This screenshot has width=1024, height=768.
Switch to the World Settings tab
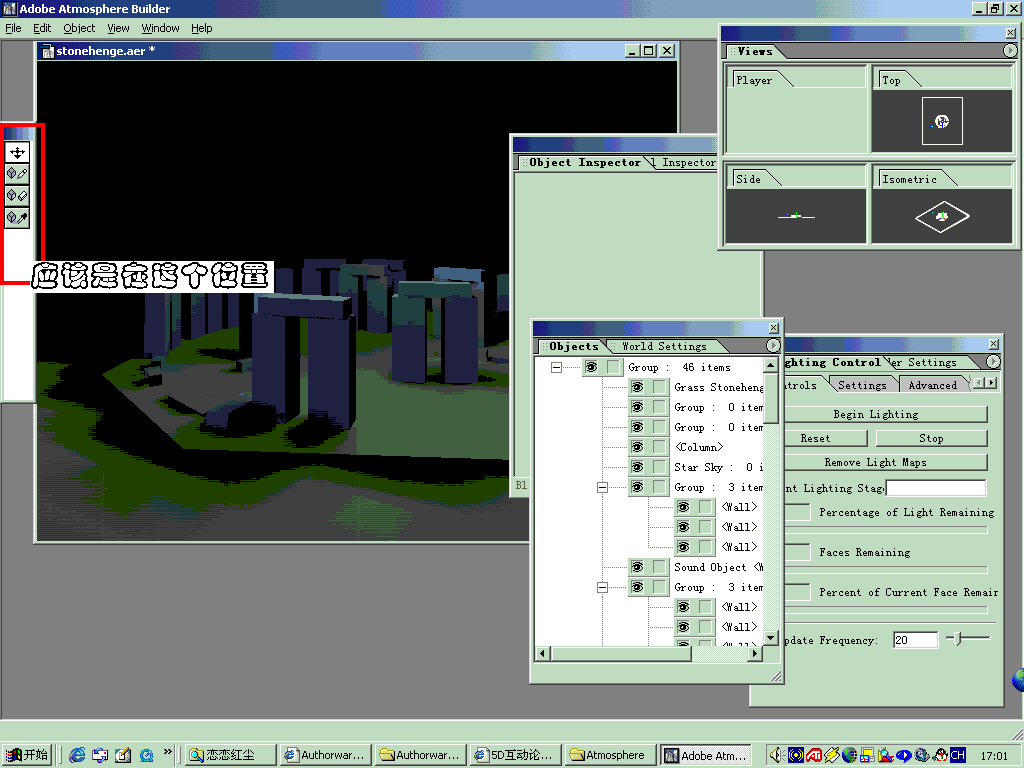(664, 346)
